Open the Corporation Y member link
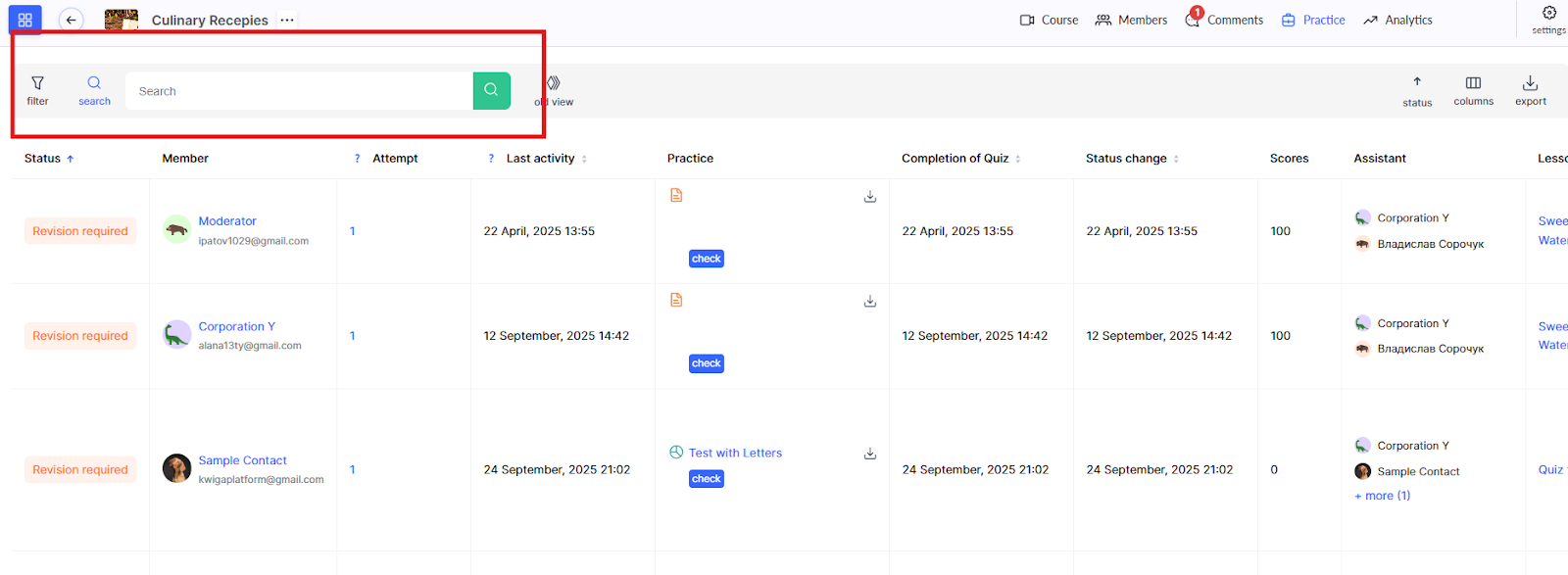The image size is (1568, 575). [236, 326]
